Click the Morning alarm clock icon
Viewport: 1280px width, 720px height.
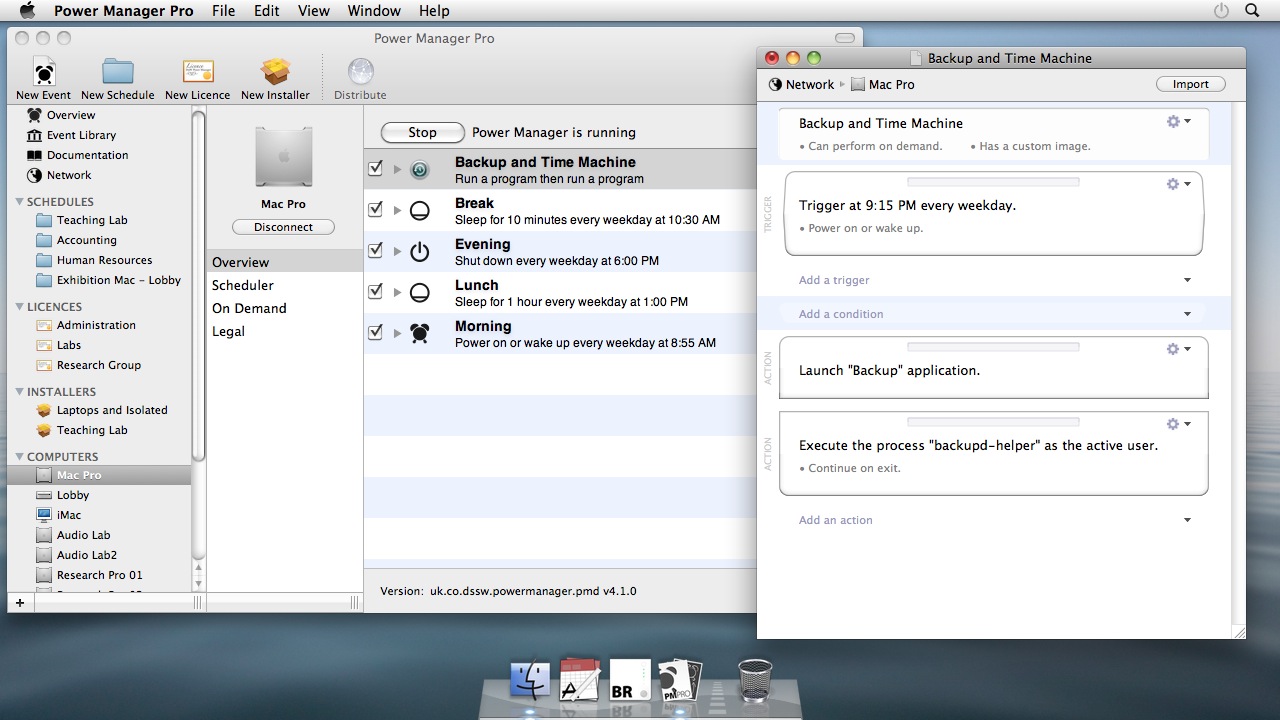[420, 334]
